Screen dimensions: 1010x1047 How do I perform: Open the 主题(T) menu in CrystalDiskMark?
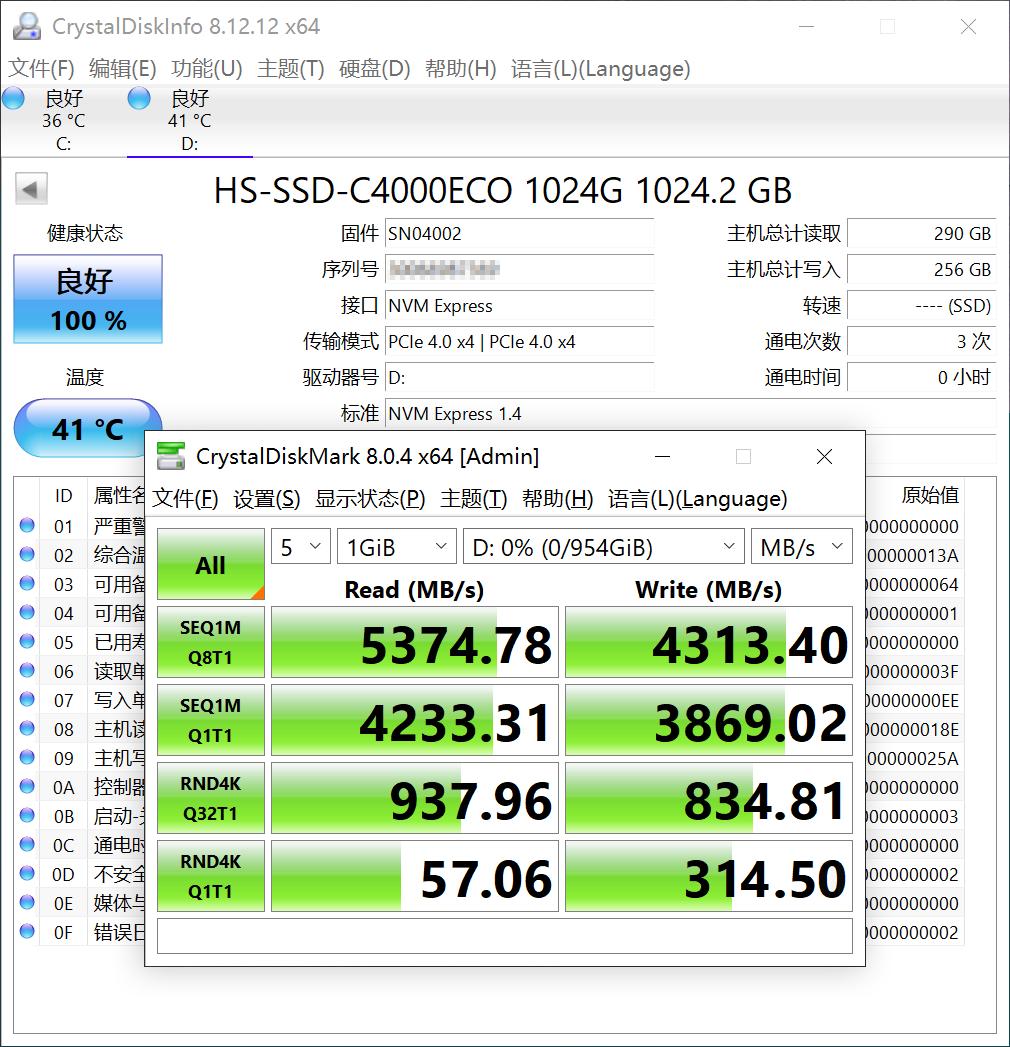[473, 498]
